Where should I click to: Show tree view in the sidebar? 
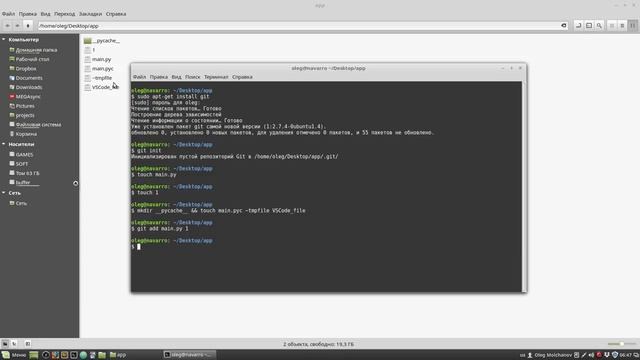point(14,344)
